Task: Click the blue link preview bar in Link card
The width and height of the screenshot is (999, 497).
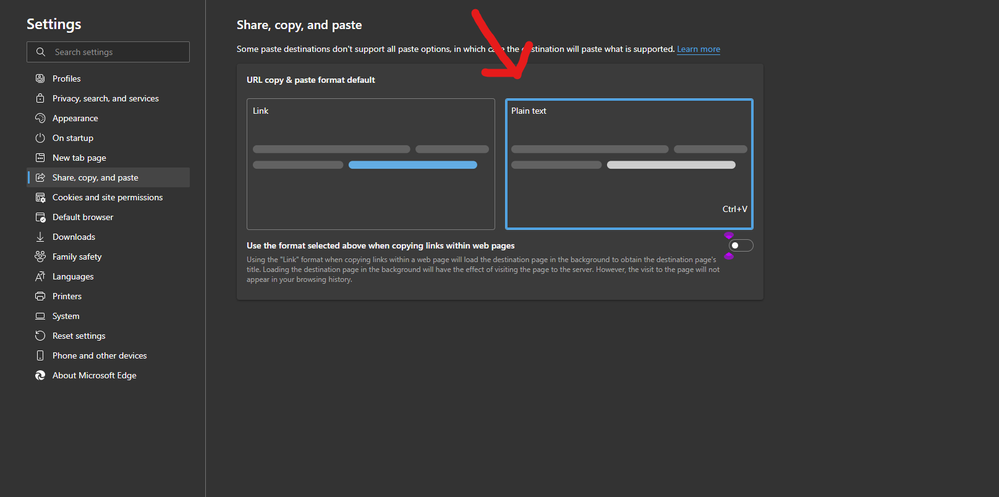Action: click(413, 165)
